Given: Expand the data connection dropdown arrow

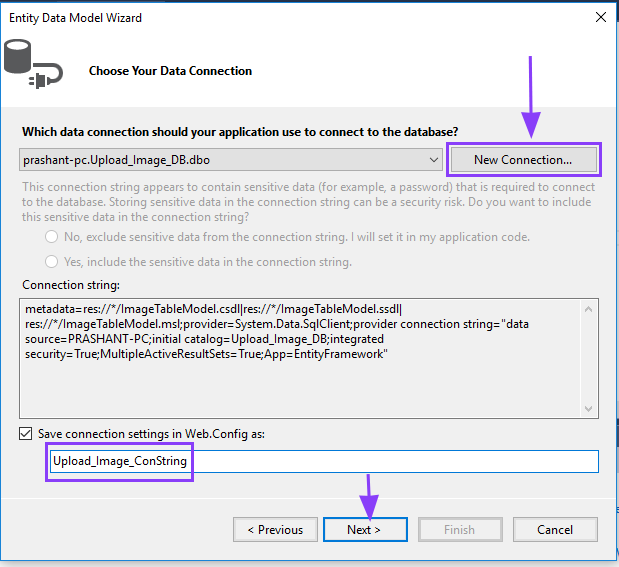Looking at the screenshot, I should [x=433, y=160].
